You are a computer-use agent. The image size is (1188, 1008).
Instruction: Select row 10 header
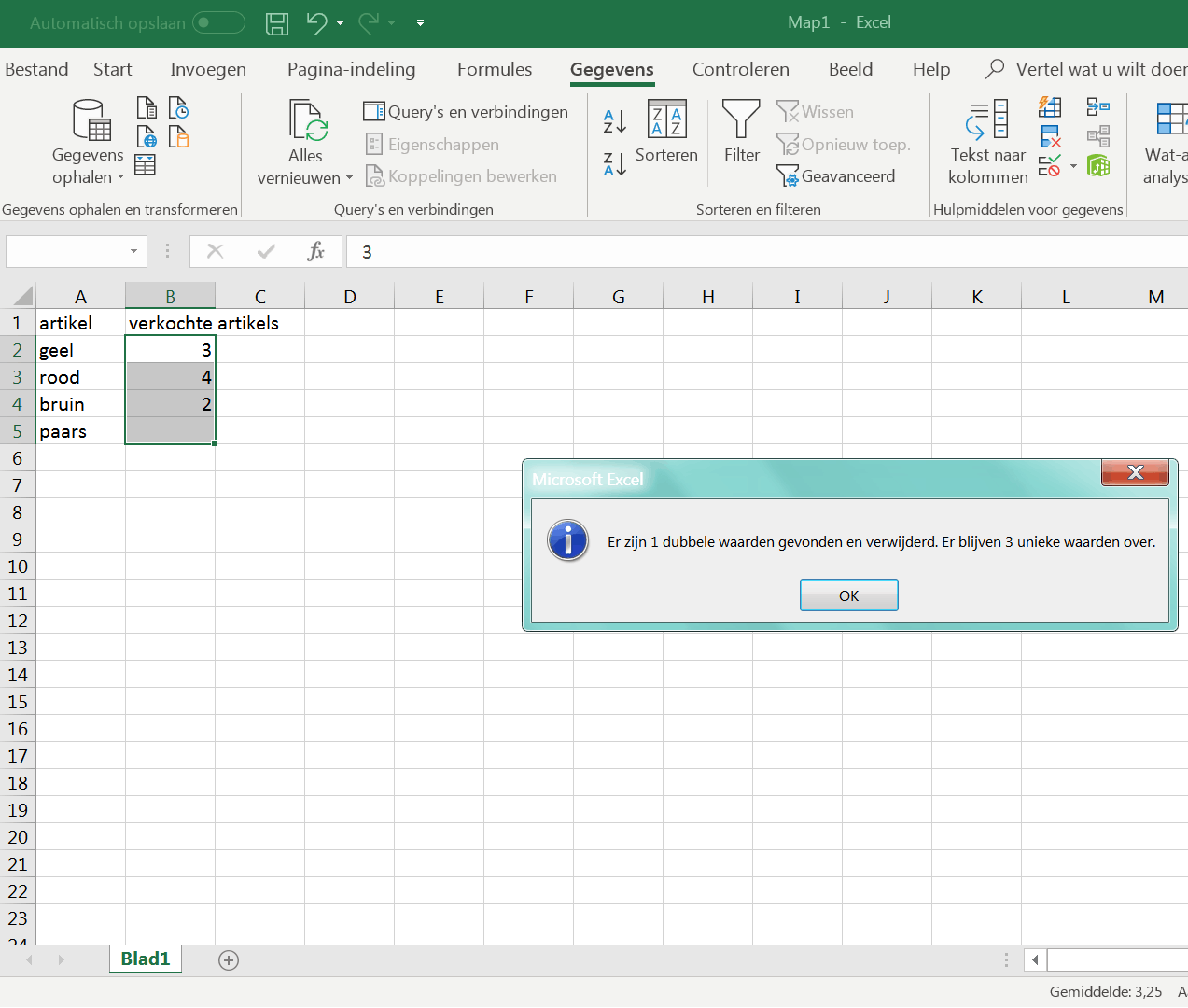18,567
